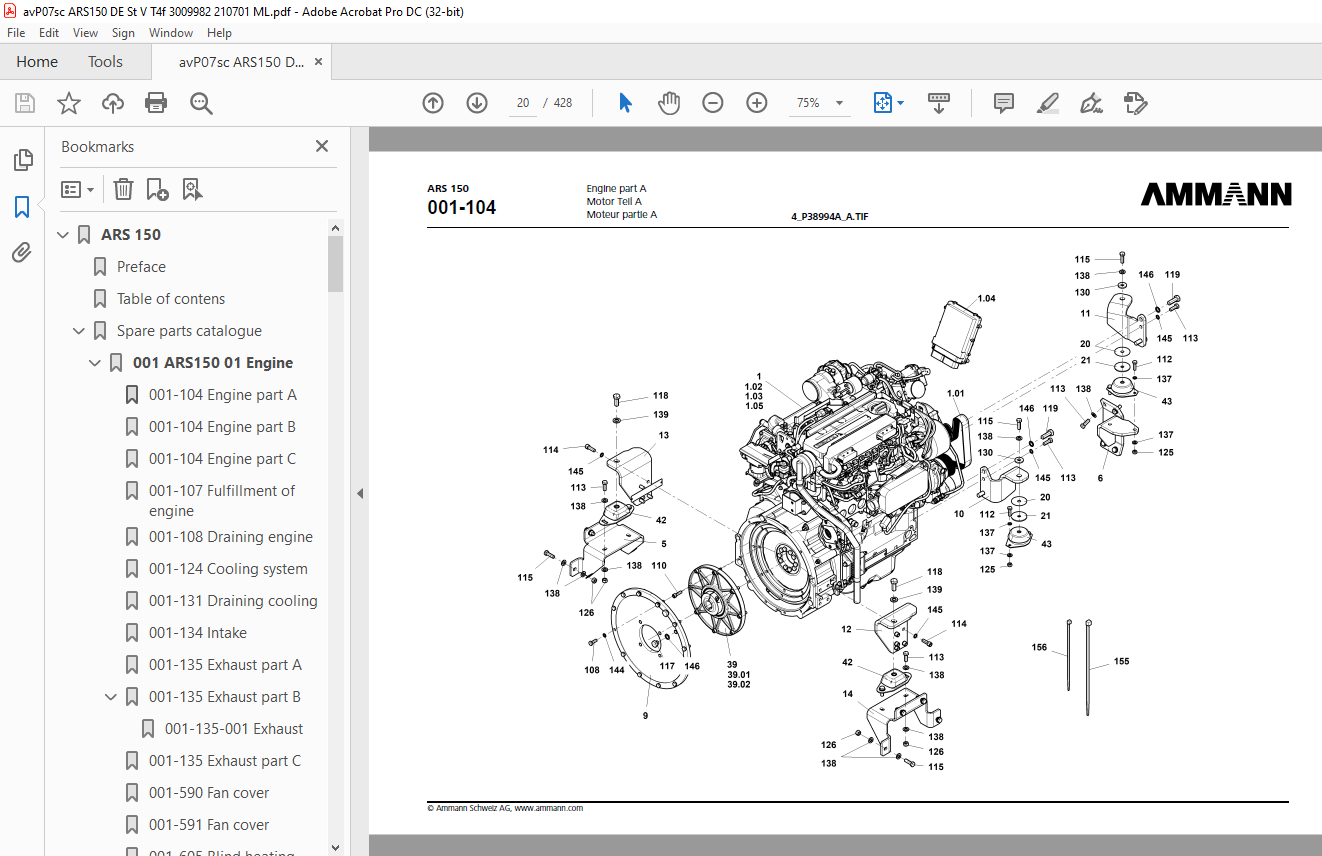Open 001-591 Fan cover bookmark
Screen dimensions: 1322x856
[209, 825]
